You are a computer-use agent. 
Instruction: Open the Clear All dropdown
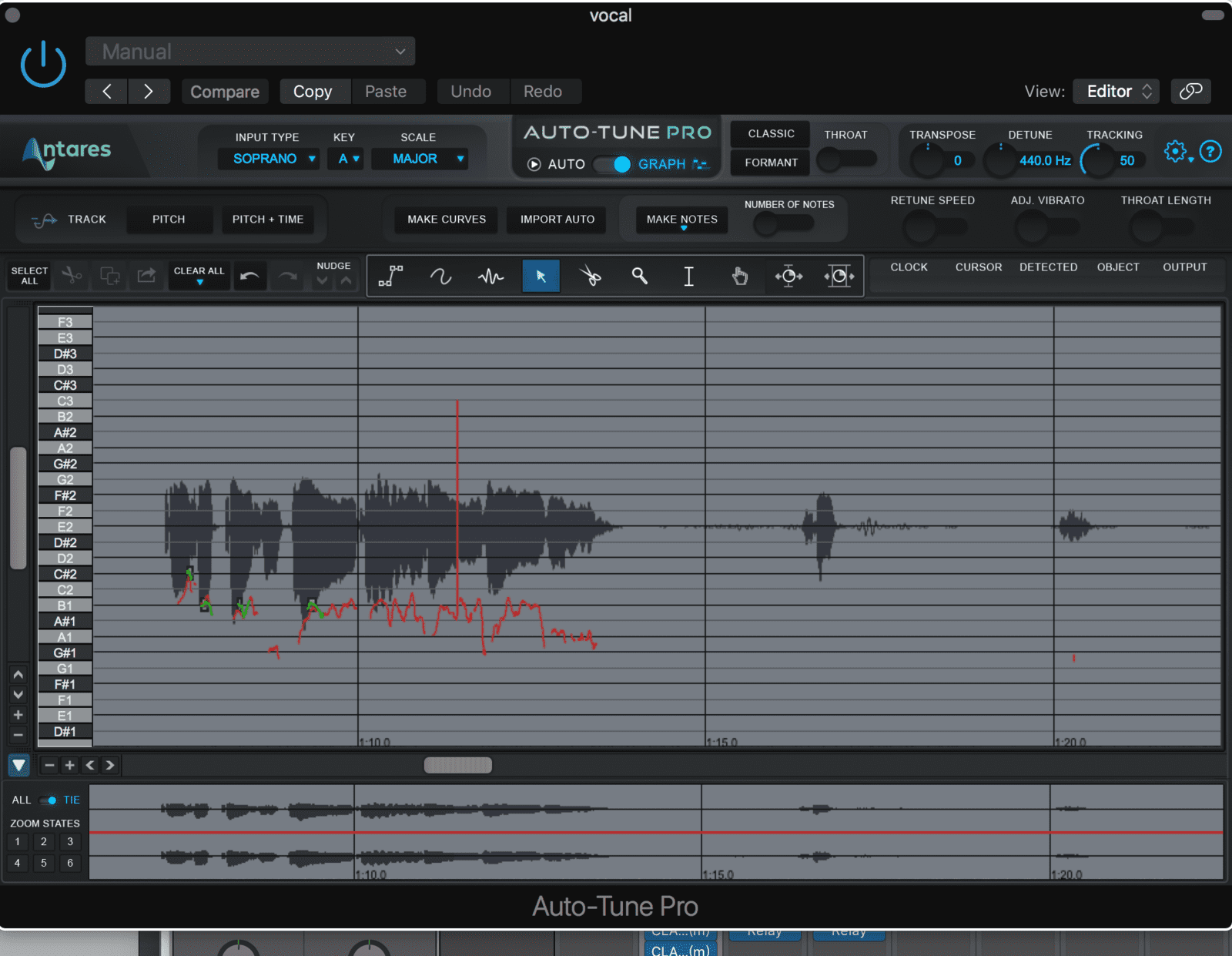(199, 276)
